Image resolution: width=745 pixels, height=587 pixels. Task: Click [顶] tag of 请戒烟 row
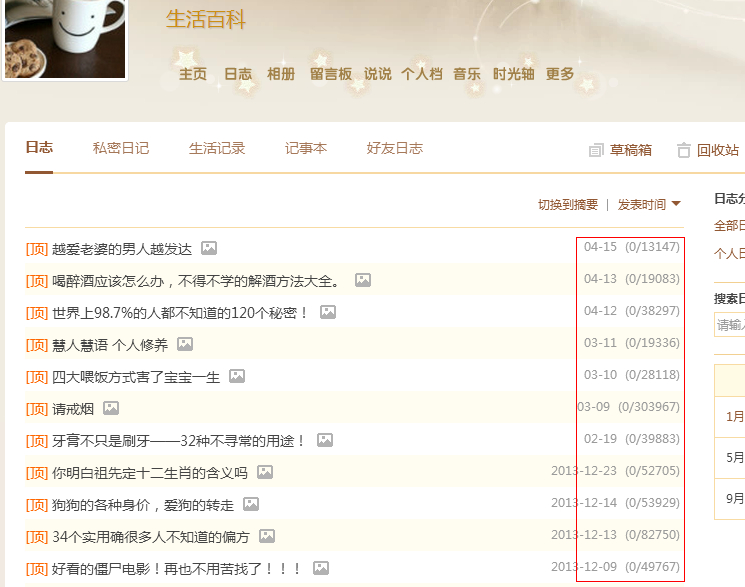point(37,409)
